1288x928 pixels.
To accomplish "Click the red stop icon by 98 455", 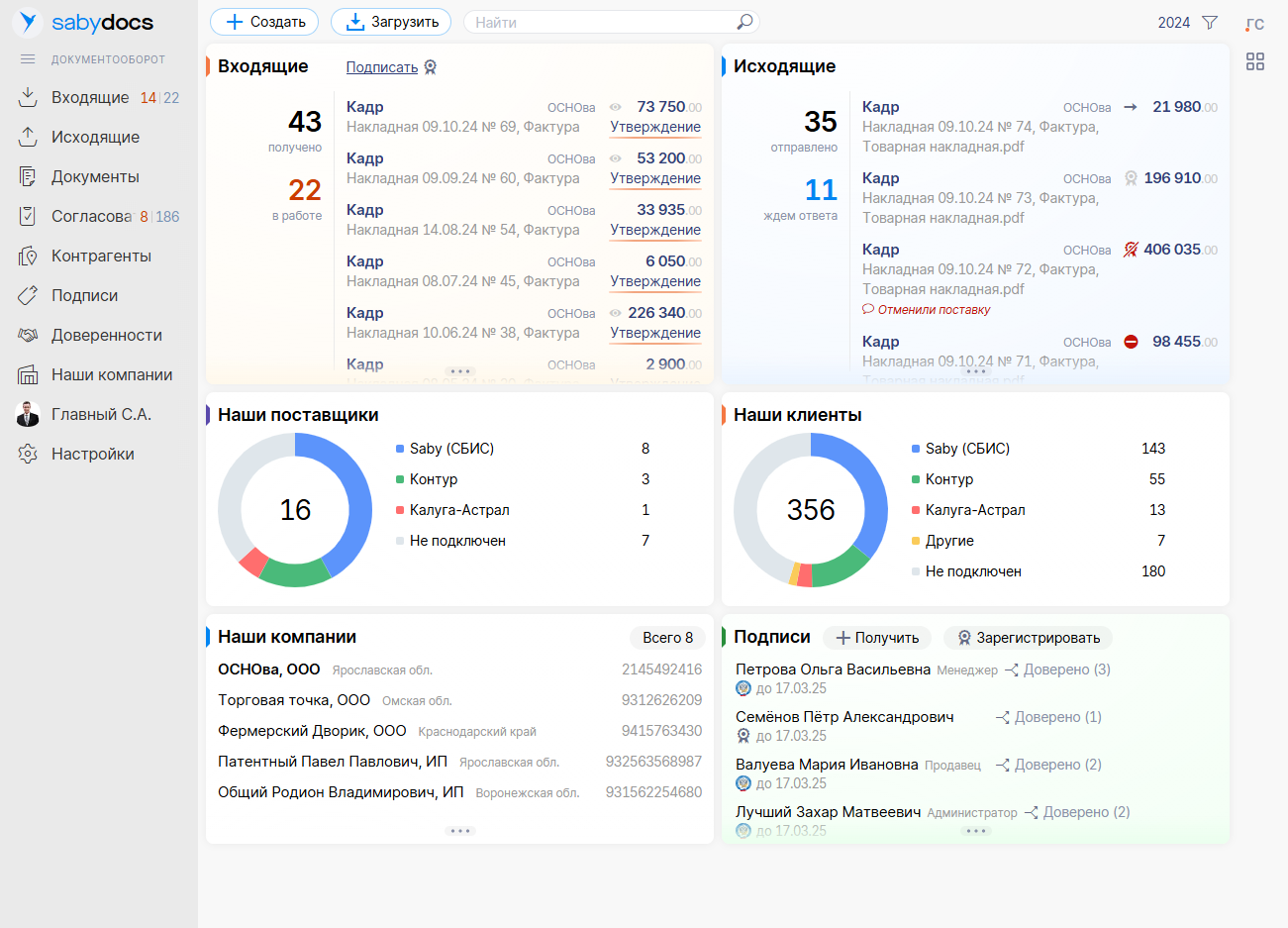I will pos(1131,342).
